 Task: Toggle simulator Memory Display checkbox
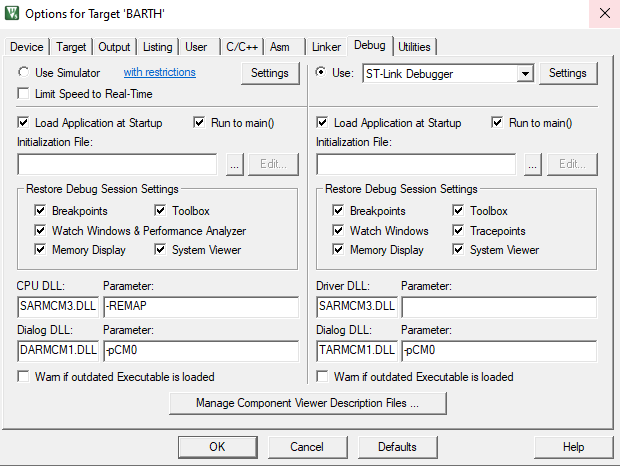pyautogui.click(x=40, y=250)
